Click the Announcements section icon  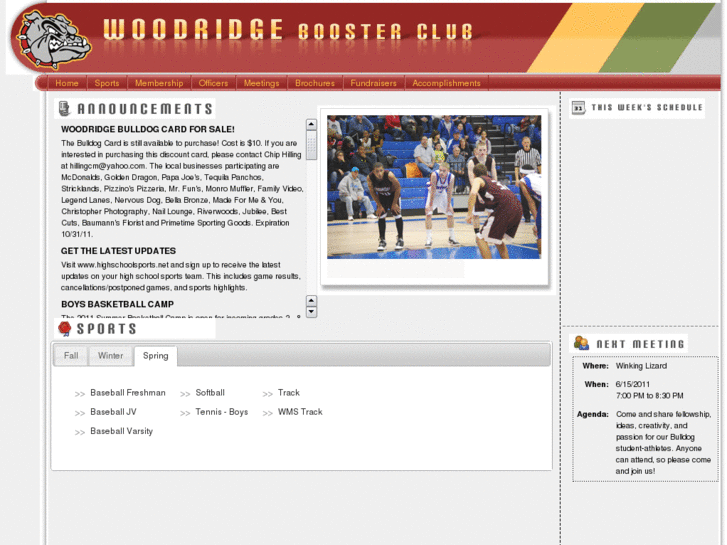pos(64,109)
